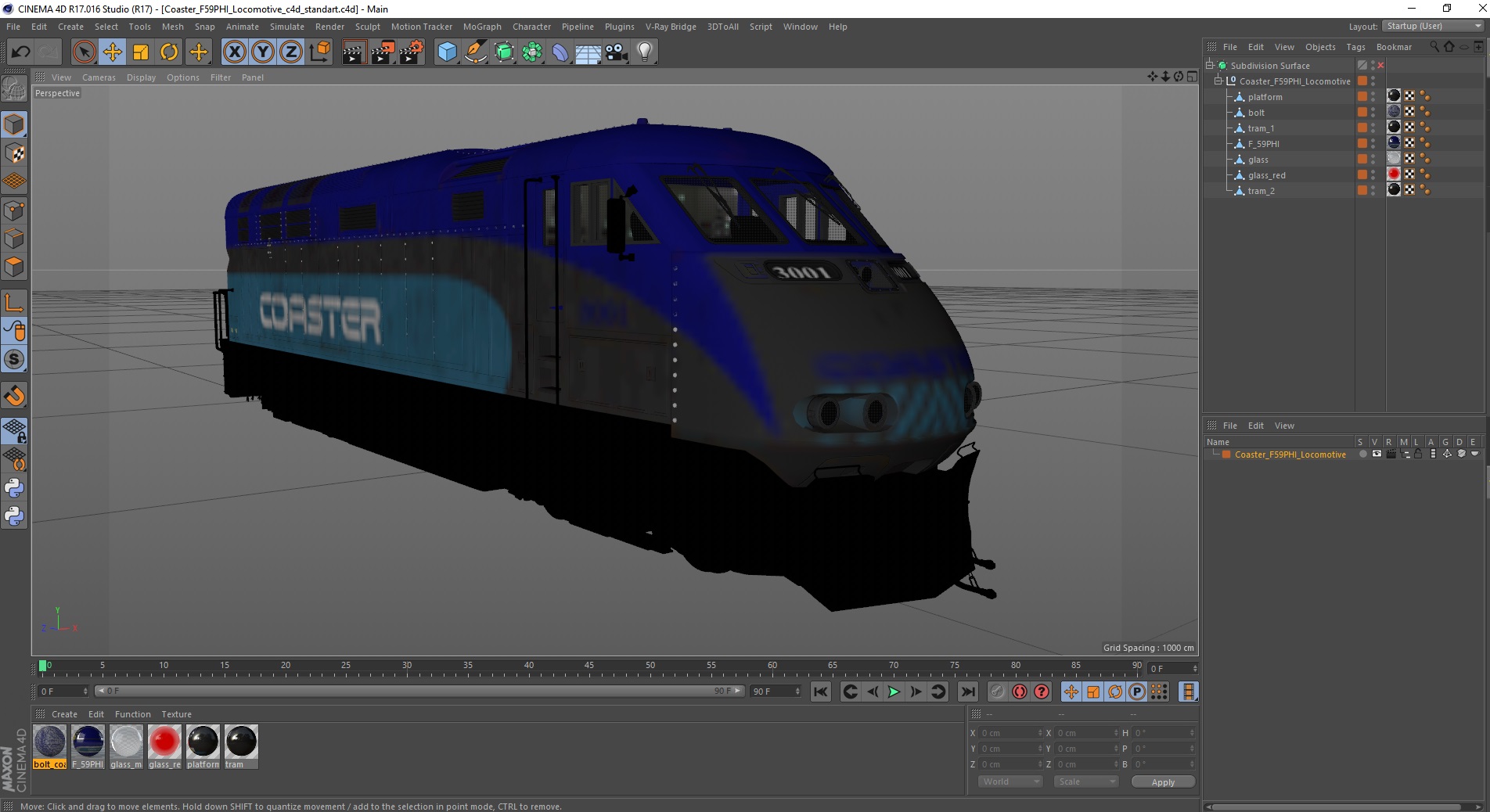This screenshot has height=812, width=1490.
Task: Select the tram_2 object
Action: (x=1261, y=191)
